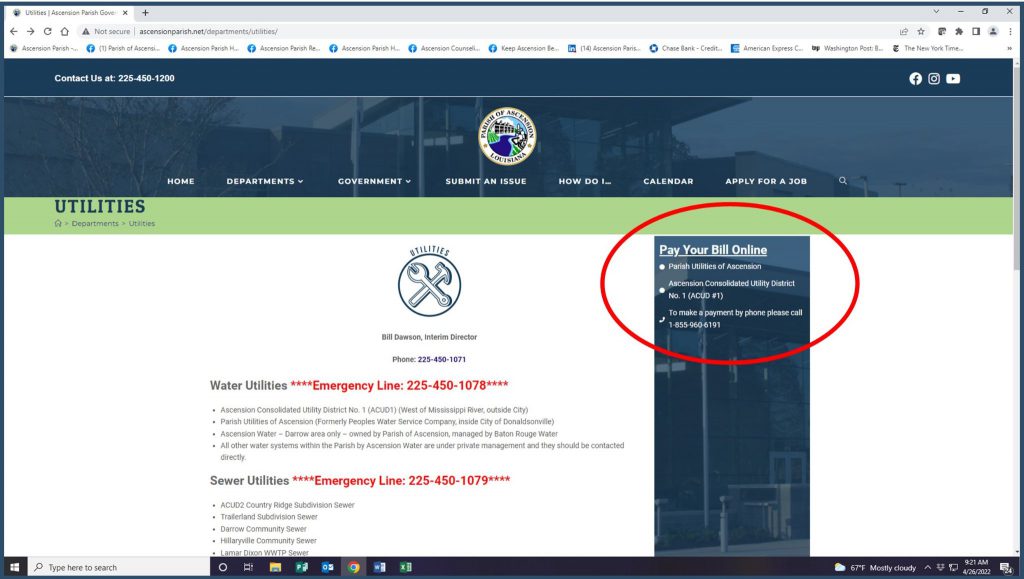Open the Instagram social icon in header
Image resolution: width=1024 pixels, height=579 pixels.
click(934, 79)
